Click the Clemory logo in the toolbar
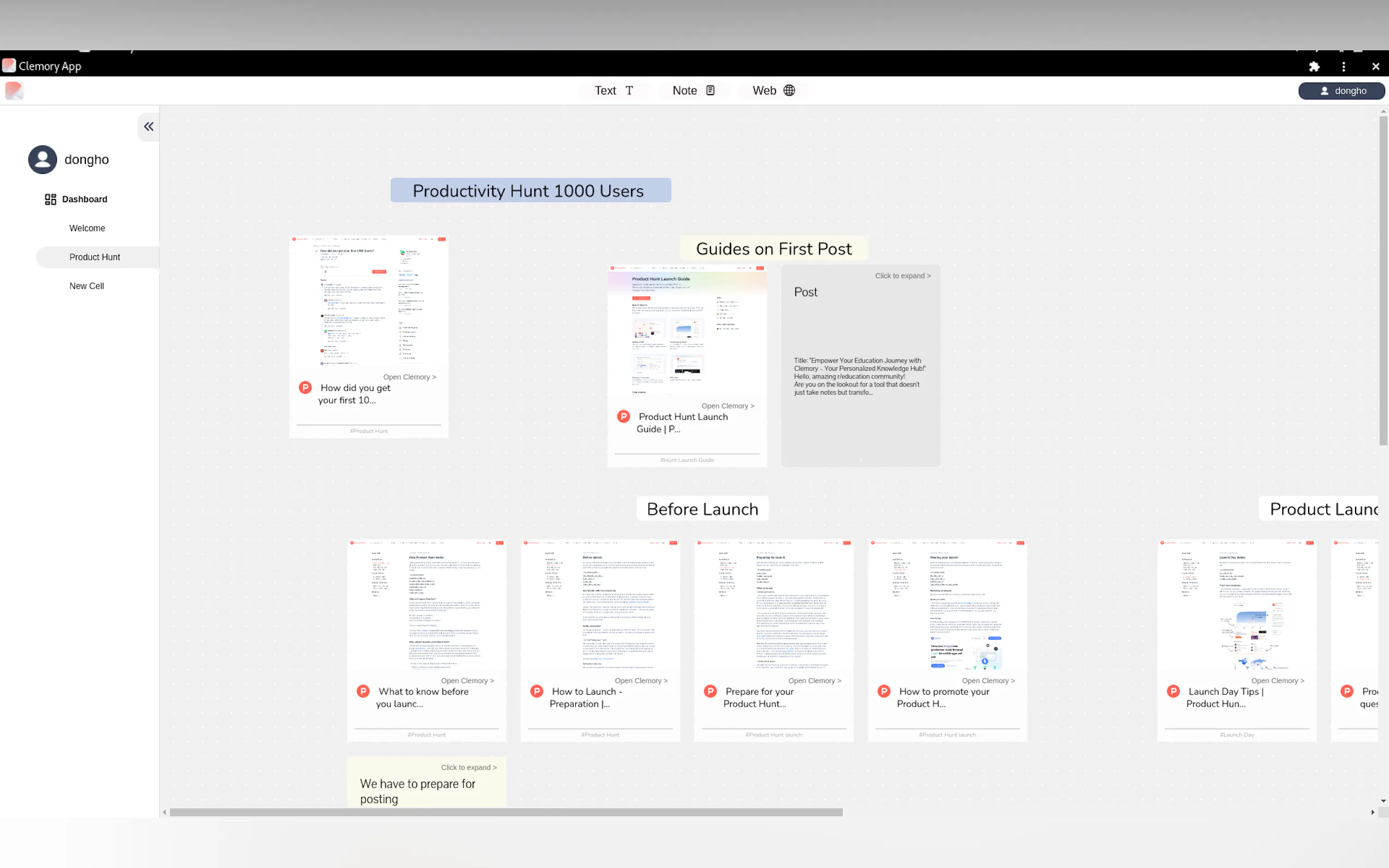The height and width of the screenshot is (868, 1389). pyautogui.click(x=14, y=91)
